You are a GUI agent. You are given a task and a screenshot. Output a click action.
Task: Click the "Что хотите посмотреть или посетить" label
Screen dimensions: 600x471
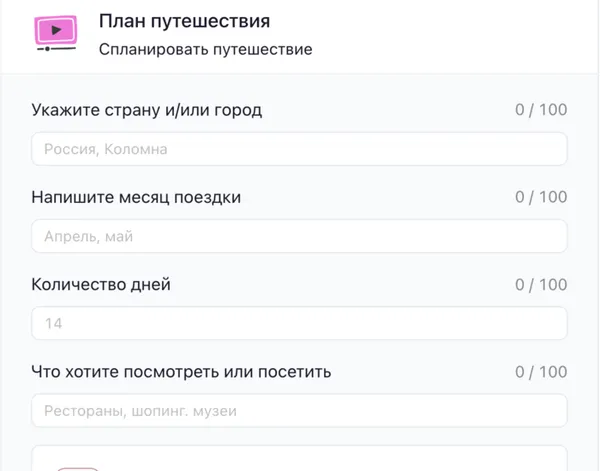pos(181,372)
